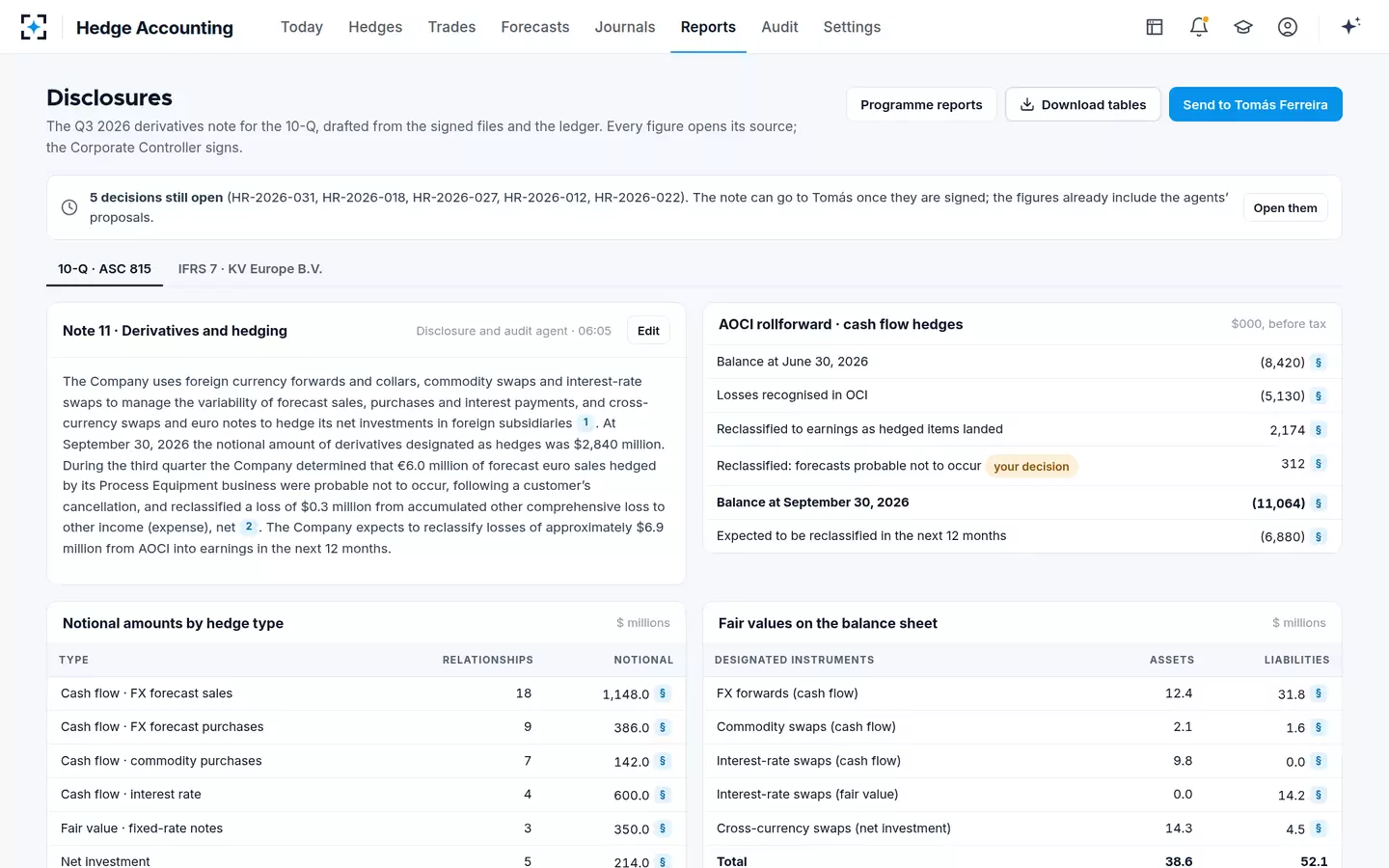Open the five pending decisions
This screenshot has height=868, width=1389.
tap(1285, 208)
